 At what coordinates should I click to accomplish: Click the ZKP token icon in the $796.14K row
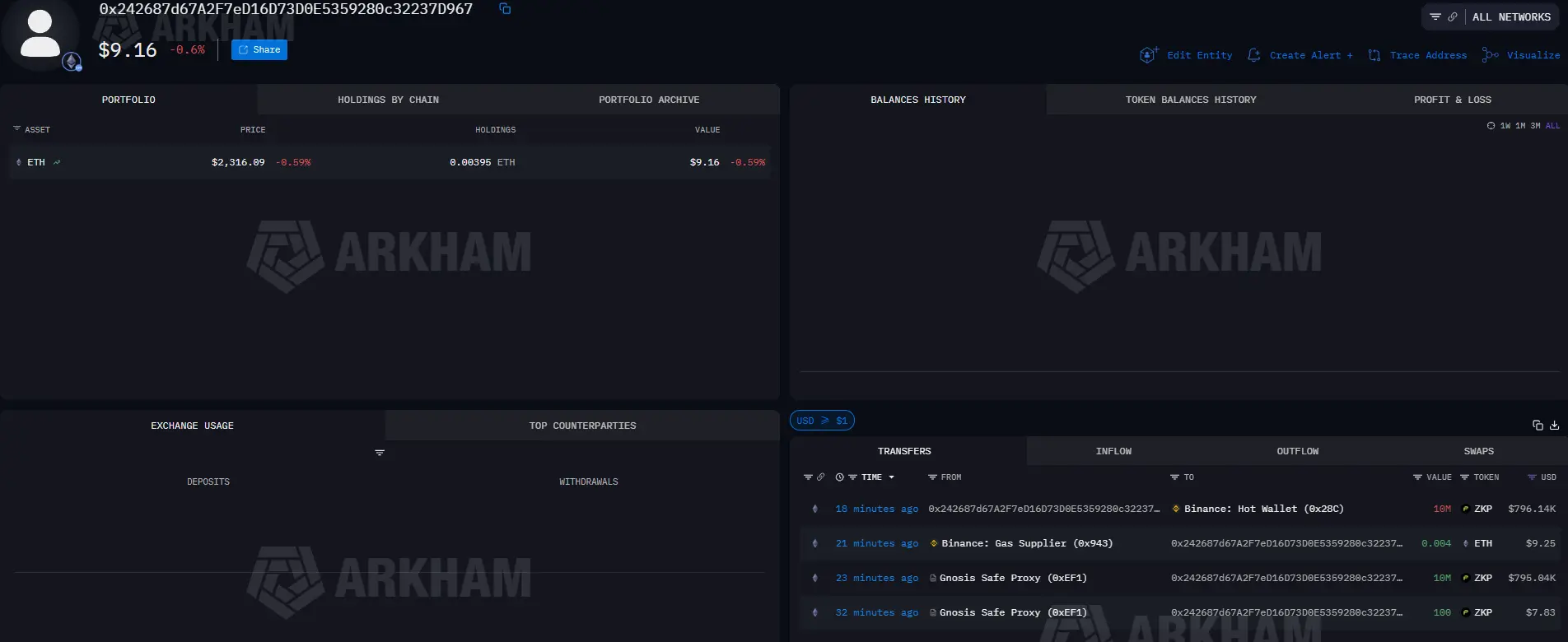pyautogui.click(x=1465, y=509)
